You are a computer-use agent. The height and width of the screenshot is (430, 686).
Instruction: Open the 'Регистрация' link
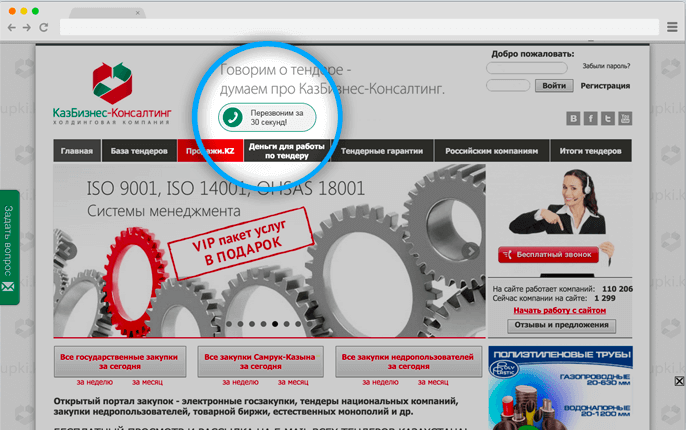pyautogui.click(x=605, y=86)
